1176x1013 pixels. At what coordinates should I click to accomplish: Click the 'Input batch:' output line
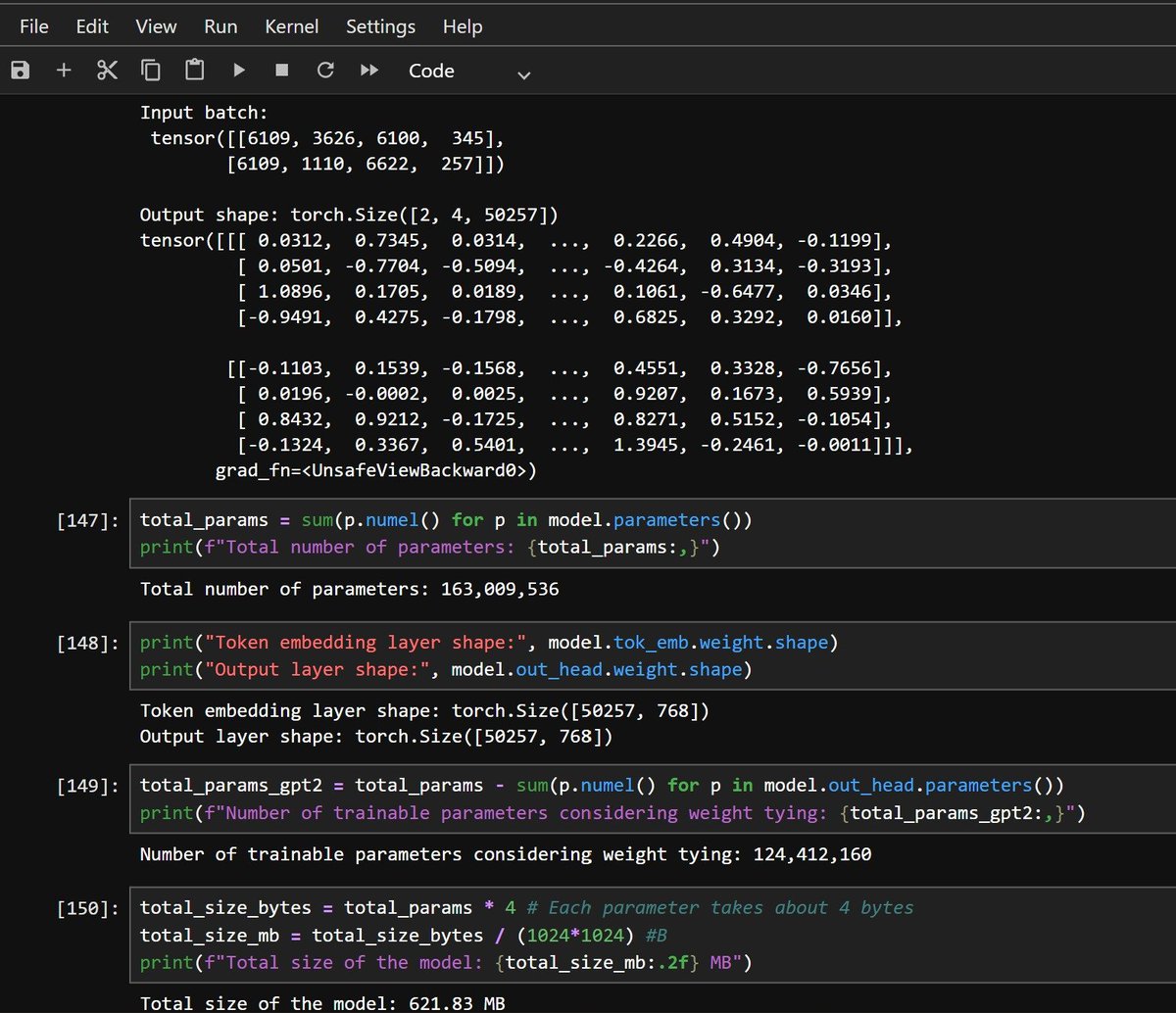pyautogui.click(x=204, y=112)
